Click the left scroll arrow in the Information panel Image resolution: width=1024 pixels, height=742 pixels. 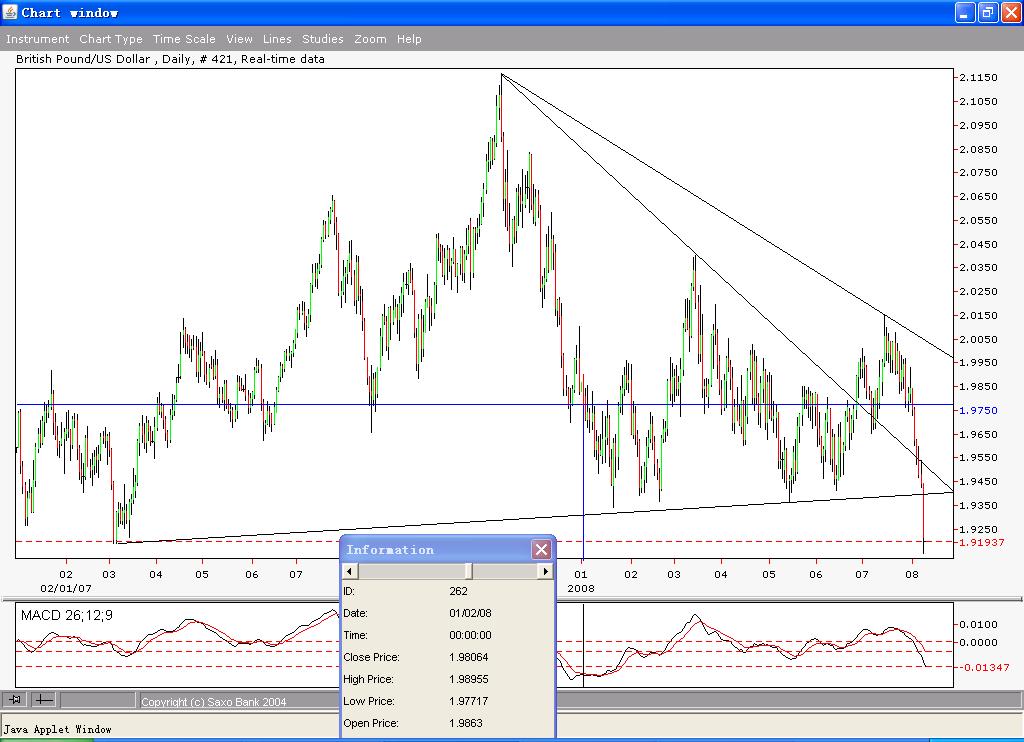point(349,571)
